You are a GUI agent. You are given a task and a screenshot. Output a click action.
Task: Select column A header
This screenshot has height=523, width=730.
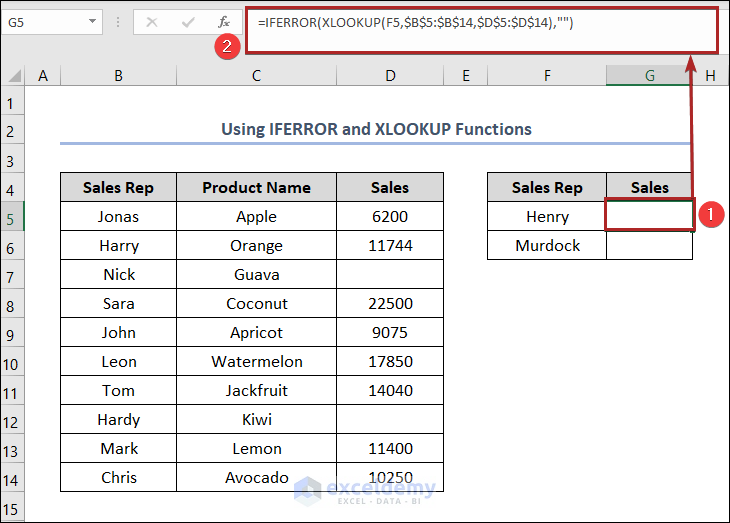click(42, 75)
